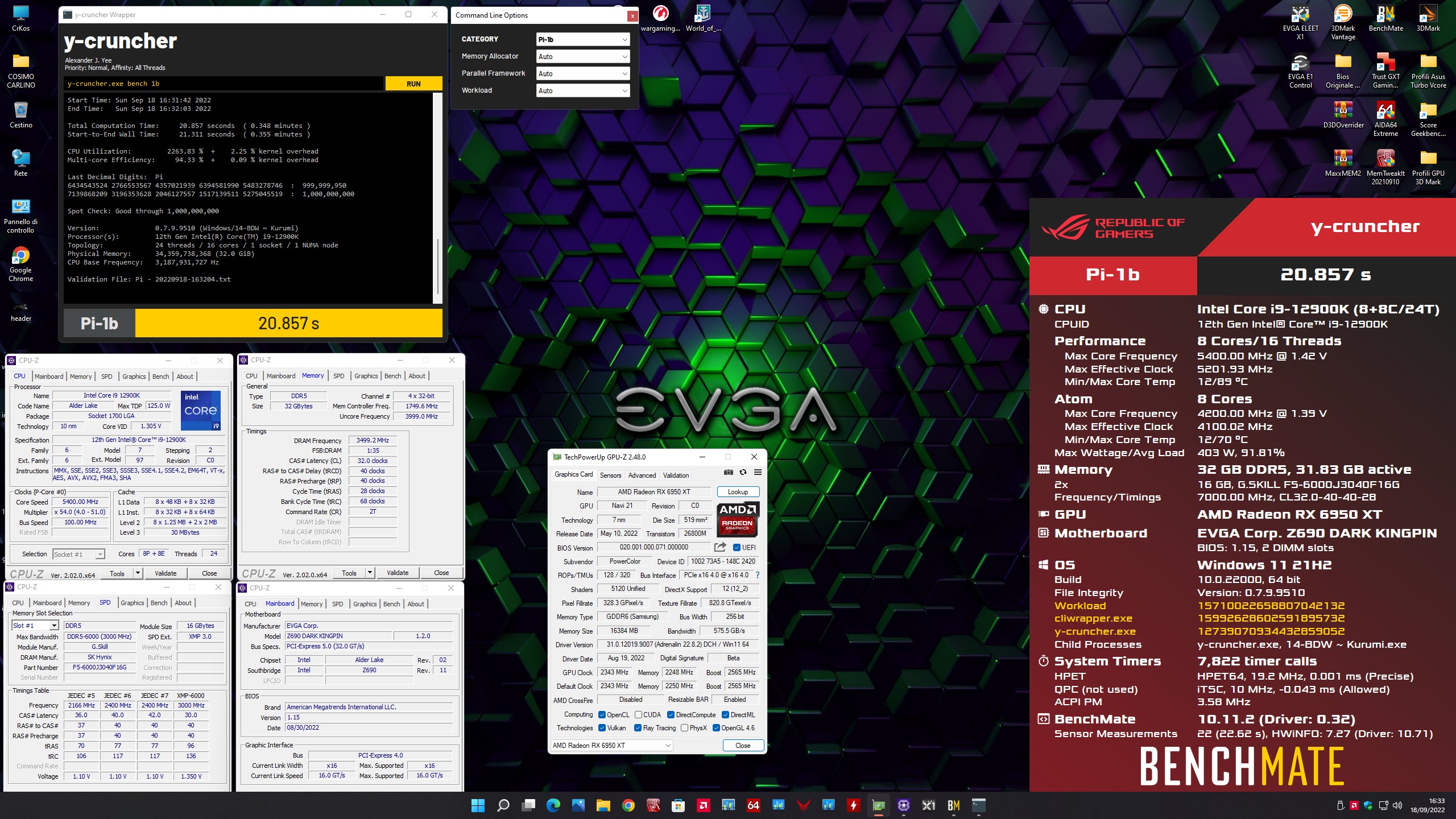Click the Z690 DARK KINGPIN model field
The width and height of the screenshot is (1456, 819).
tap(338, 636)
